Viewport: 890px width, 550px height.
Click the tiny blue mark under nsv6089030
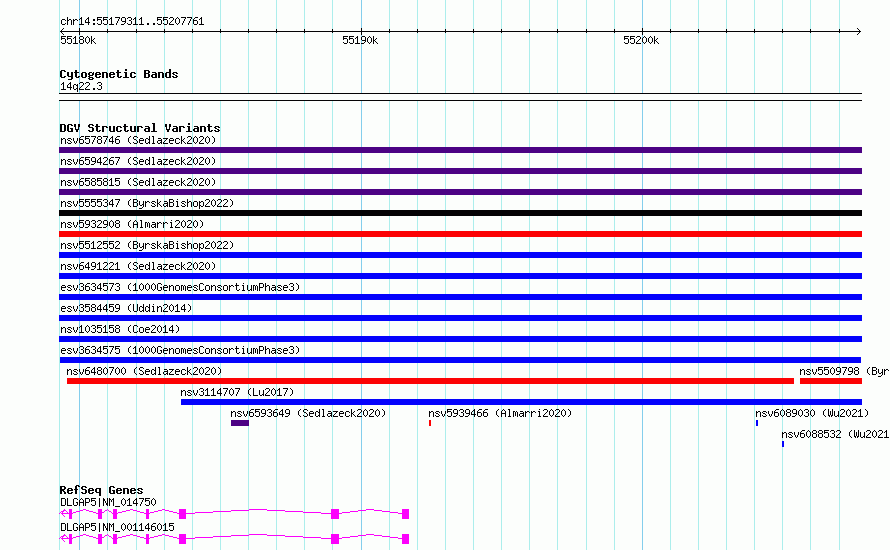click(757, 423)
